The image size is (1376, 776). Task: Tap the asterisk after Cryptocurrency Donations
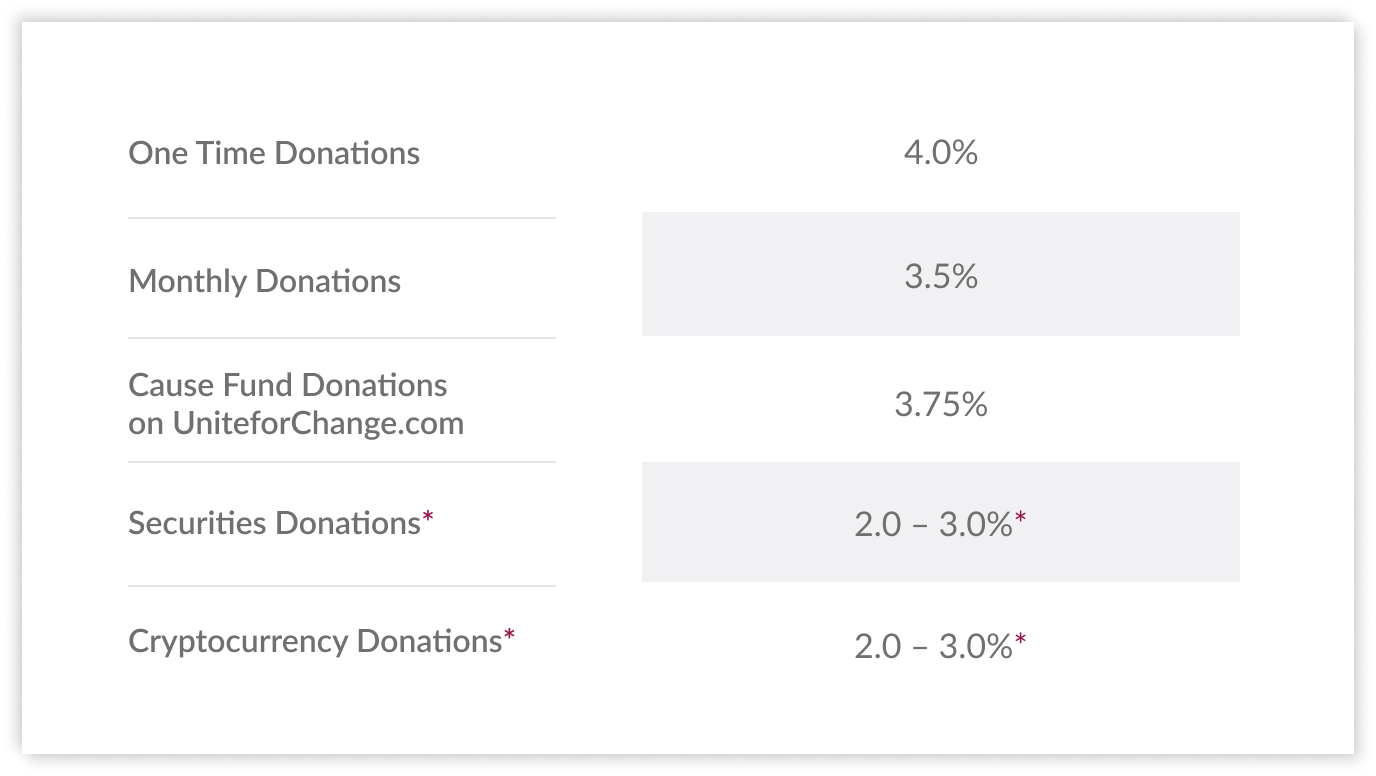pos(509,635)
